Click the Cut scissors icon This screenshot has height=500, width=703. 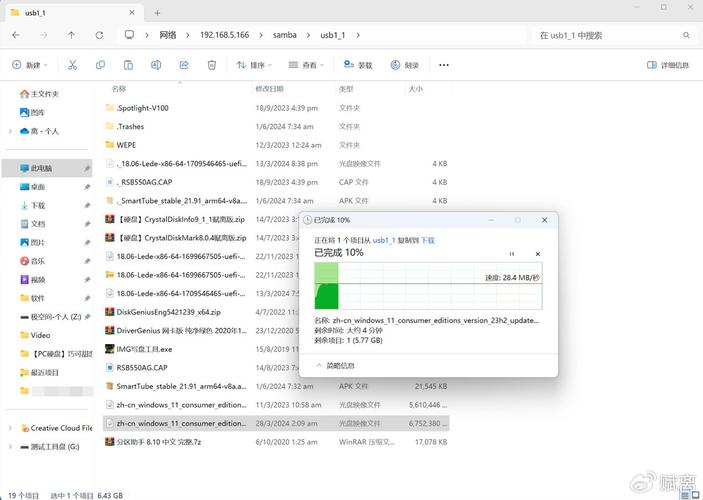pyautogui.click(x=72, y=65)
